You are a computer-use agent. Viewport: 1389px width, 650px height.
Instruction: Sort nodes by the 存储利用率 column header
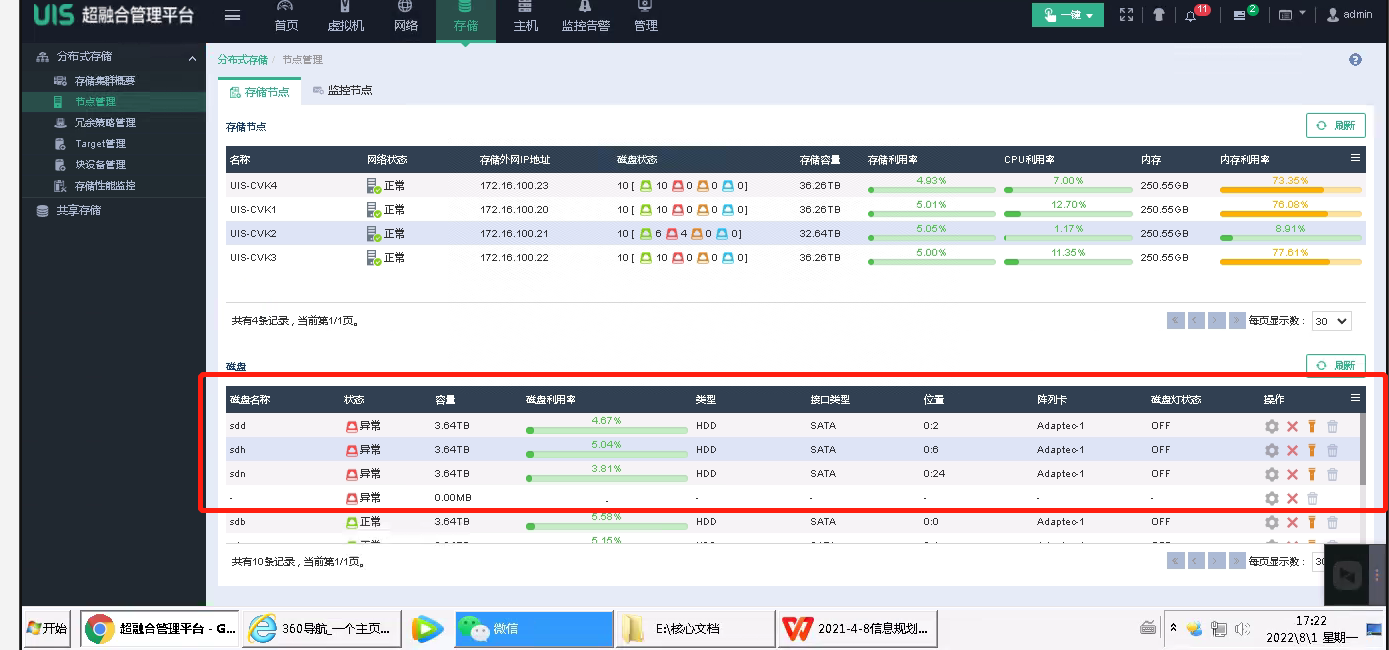click(x=893, y=160)
